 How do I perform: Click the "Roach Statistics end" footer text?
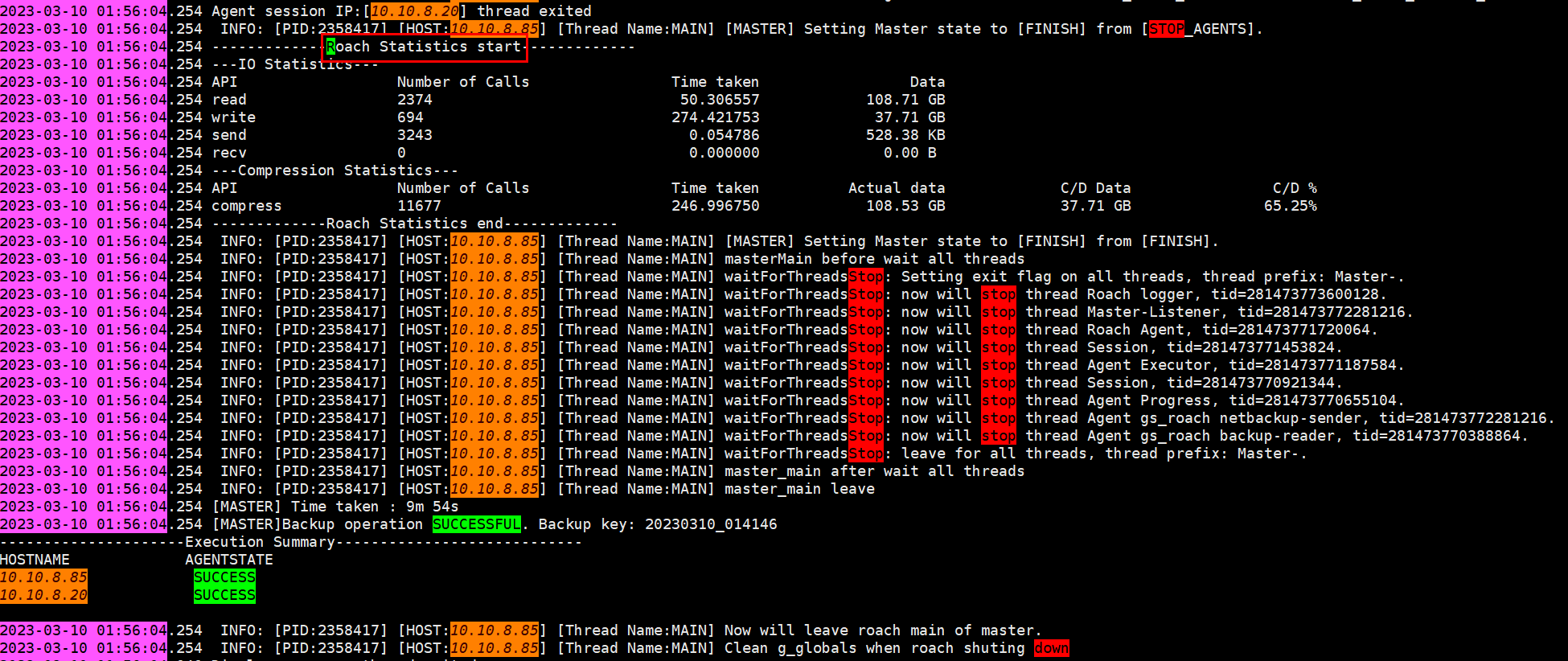pyautogui.click(x=415, y=224)
